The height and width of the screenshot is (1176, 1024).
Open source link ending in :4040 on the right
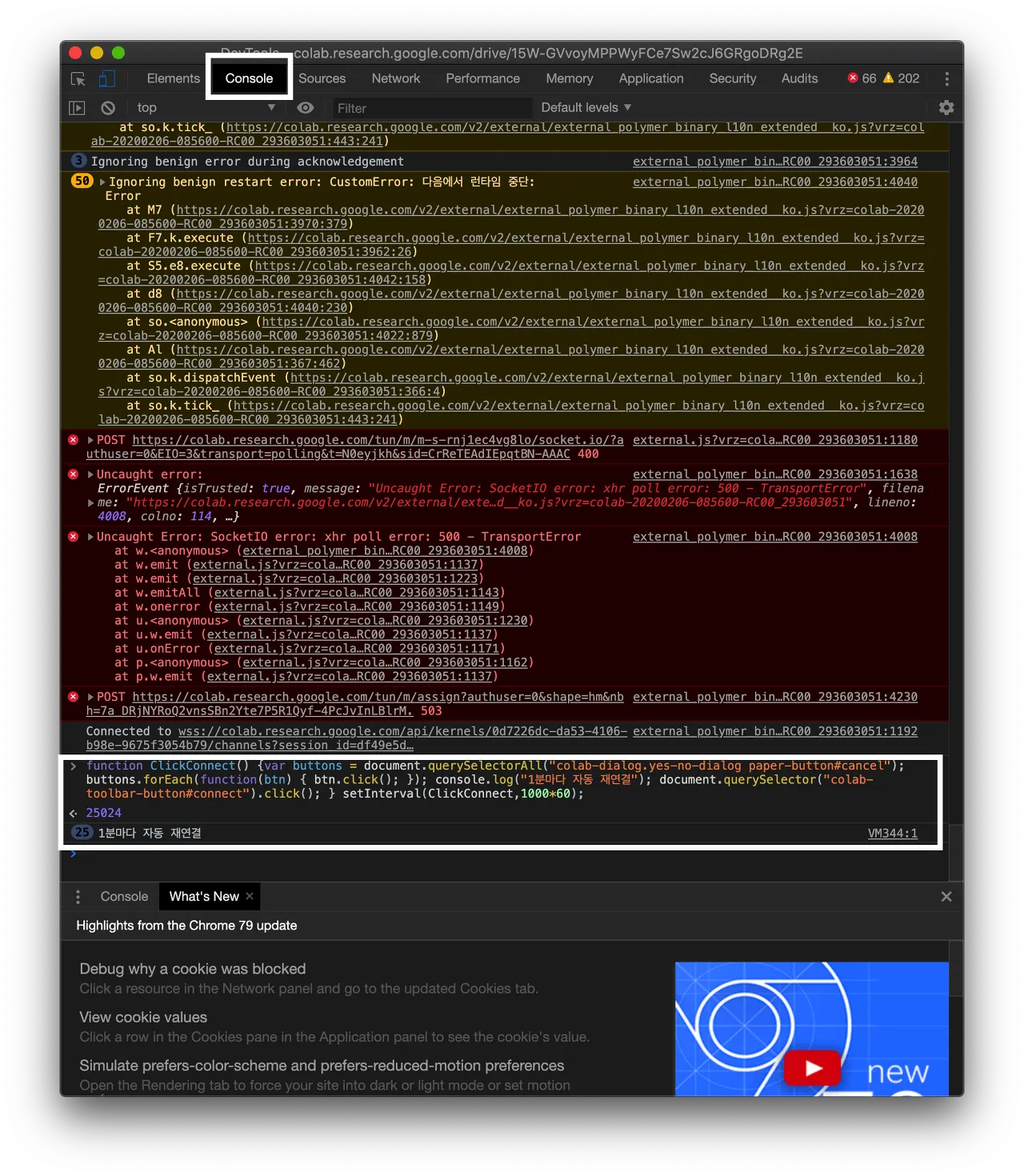(775, 182)
